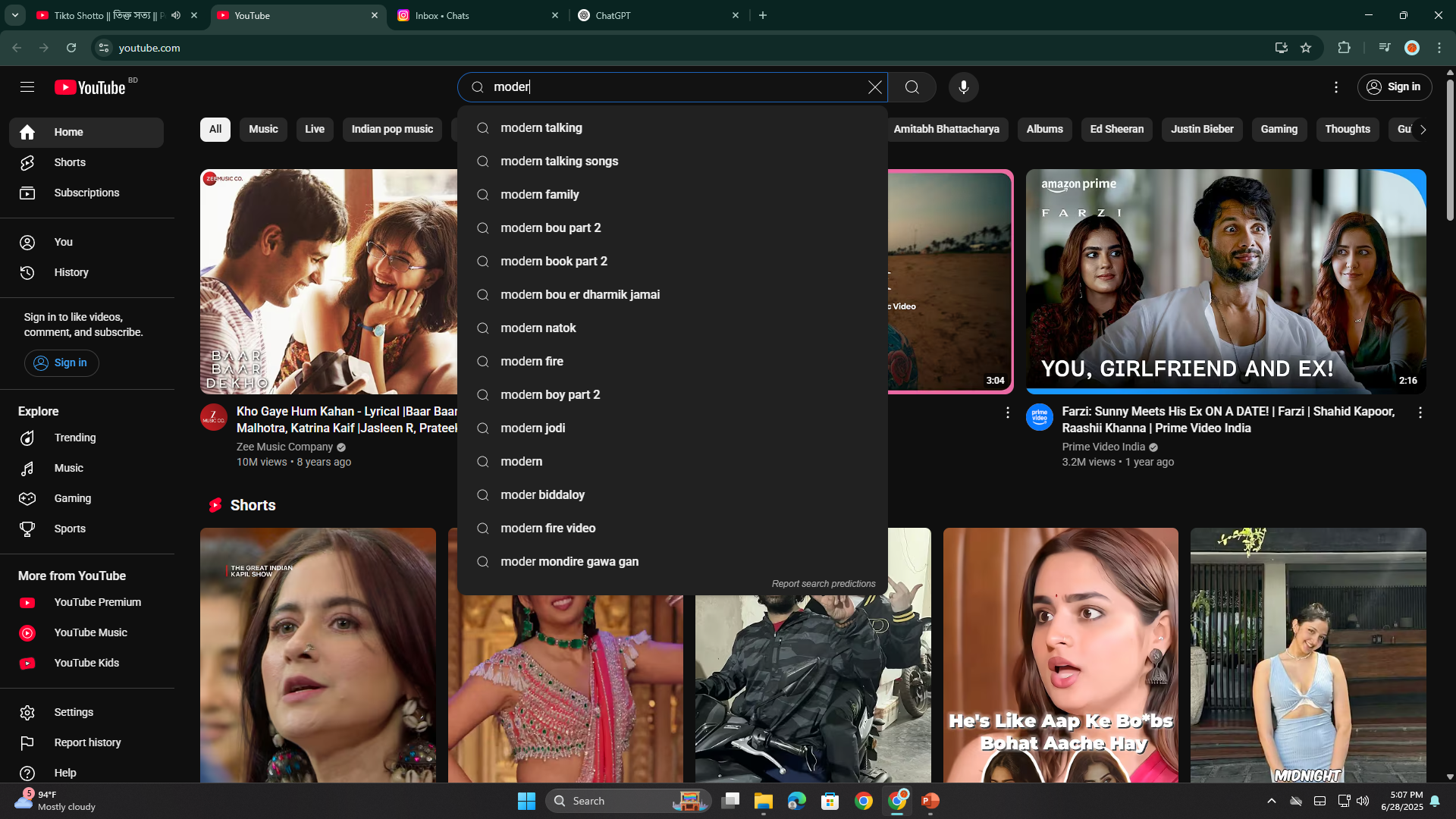Open Trending under Explore
Image resolution: width=1456 pixels, height=819 pixels.
[86, 438]
